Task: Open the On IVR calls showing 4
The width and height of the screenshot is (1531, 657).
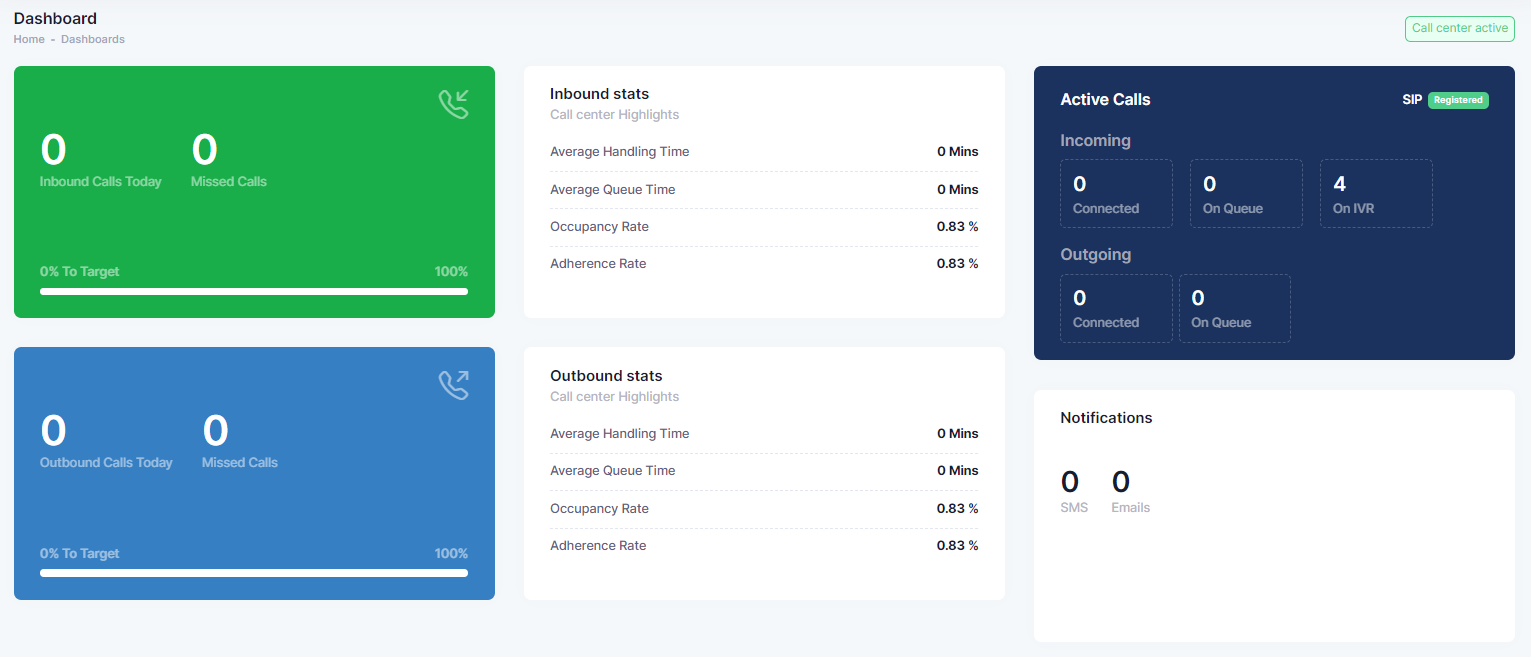Action: pyautogui.click(x=1376, y=193)
